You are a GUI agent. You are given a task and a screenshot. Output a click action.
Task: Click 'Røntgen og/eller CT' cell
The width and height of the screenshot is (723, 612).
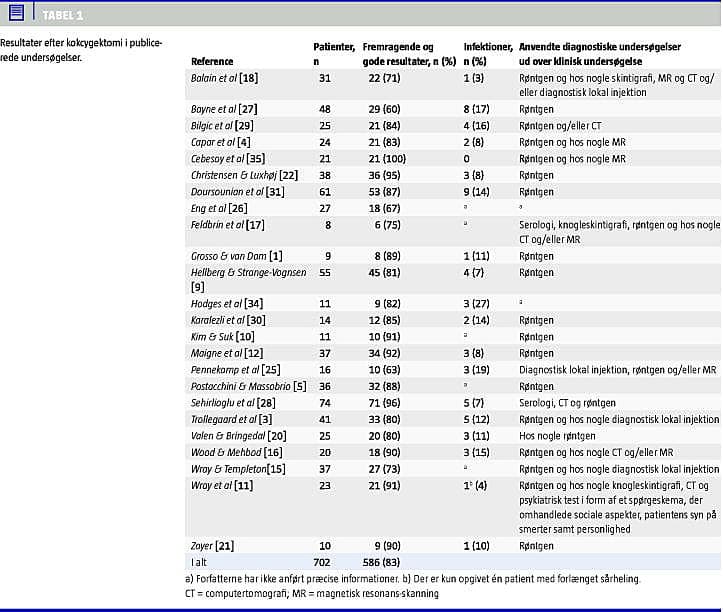(560, 126)
